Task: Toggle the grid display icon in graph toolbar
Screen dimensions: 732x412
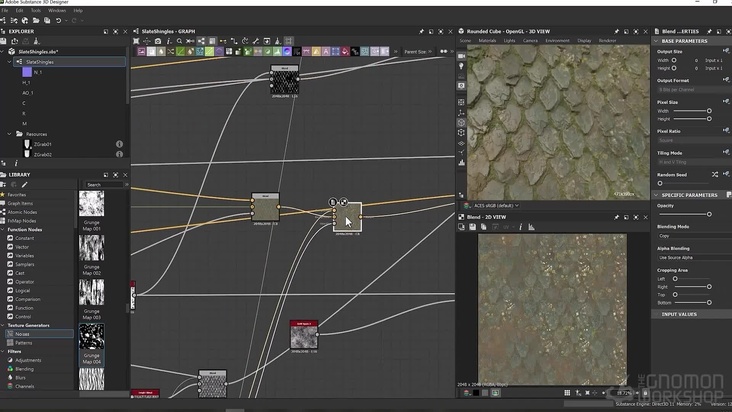Action: [x=289, y=41]
